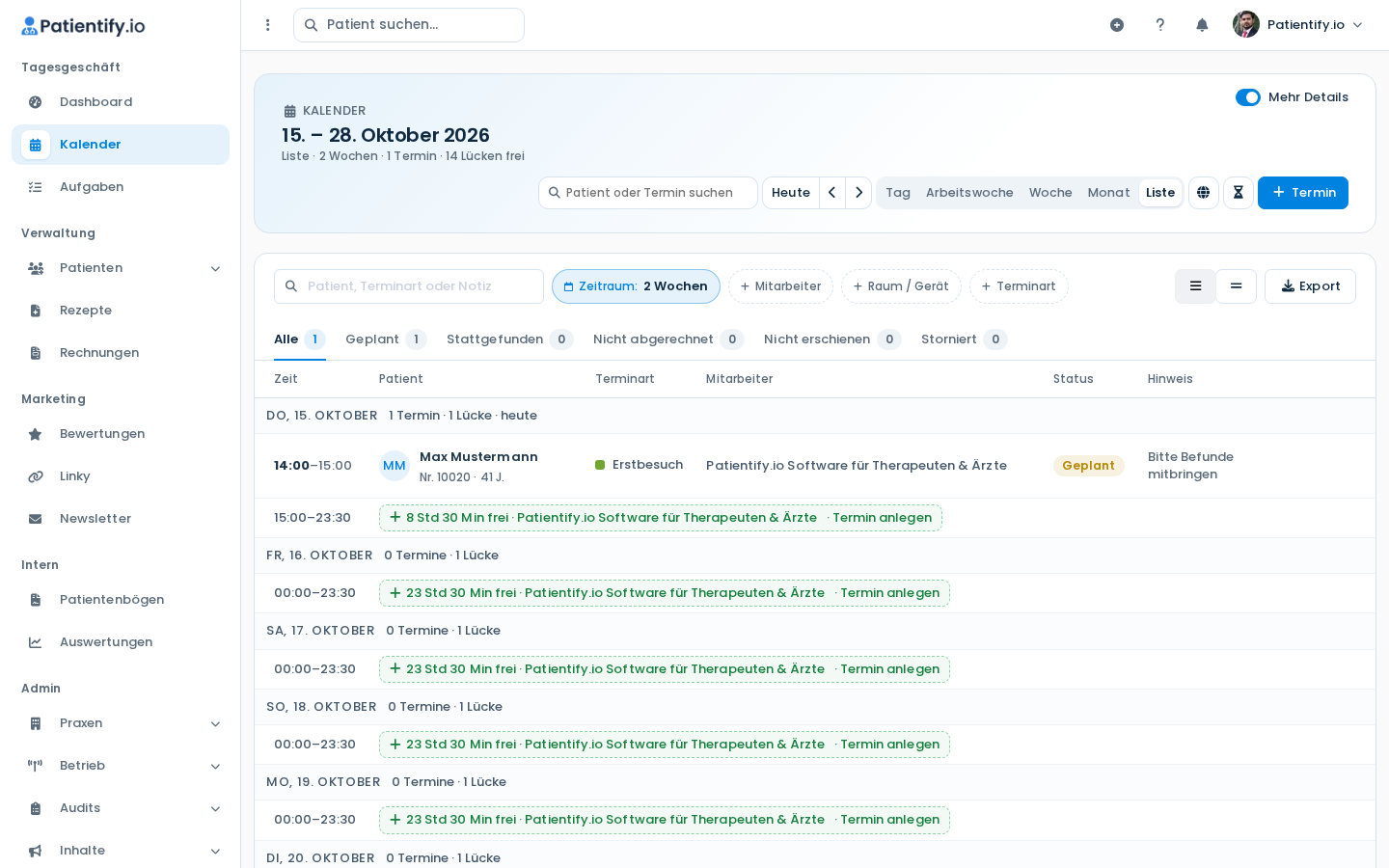Open the help question mark icon
Screen dimensions: 1389x868
click(1160, 25)
